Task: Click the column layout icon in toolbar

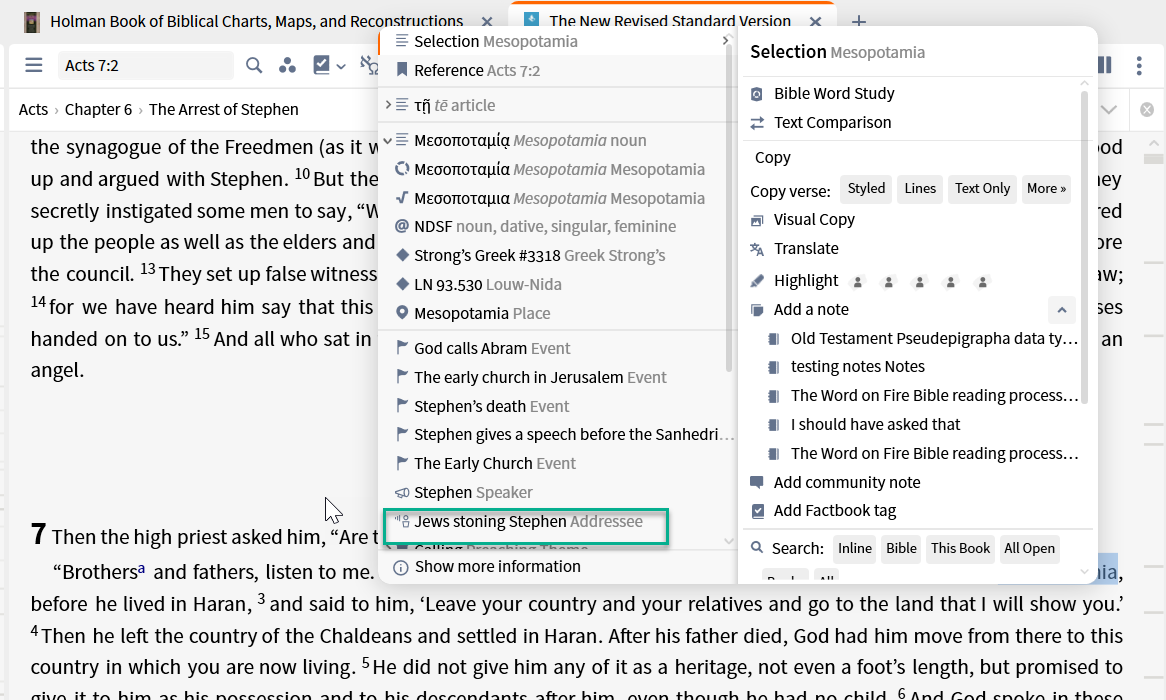Action: [x=1105, y=65]
